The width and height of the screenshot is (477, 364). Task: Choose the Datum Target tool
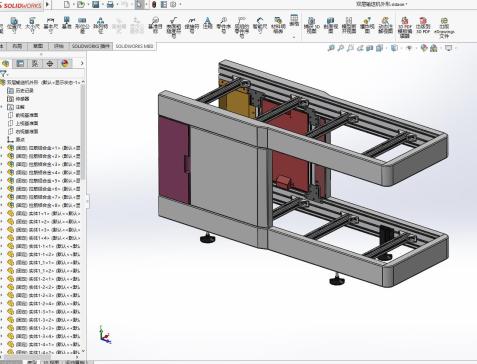coord(155,25)
